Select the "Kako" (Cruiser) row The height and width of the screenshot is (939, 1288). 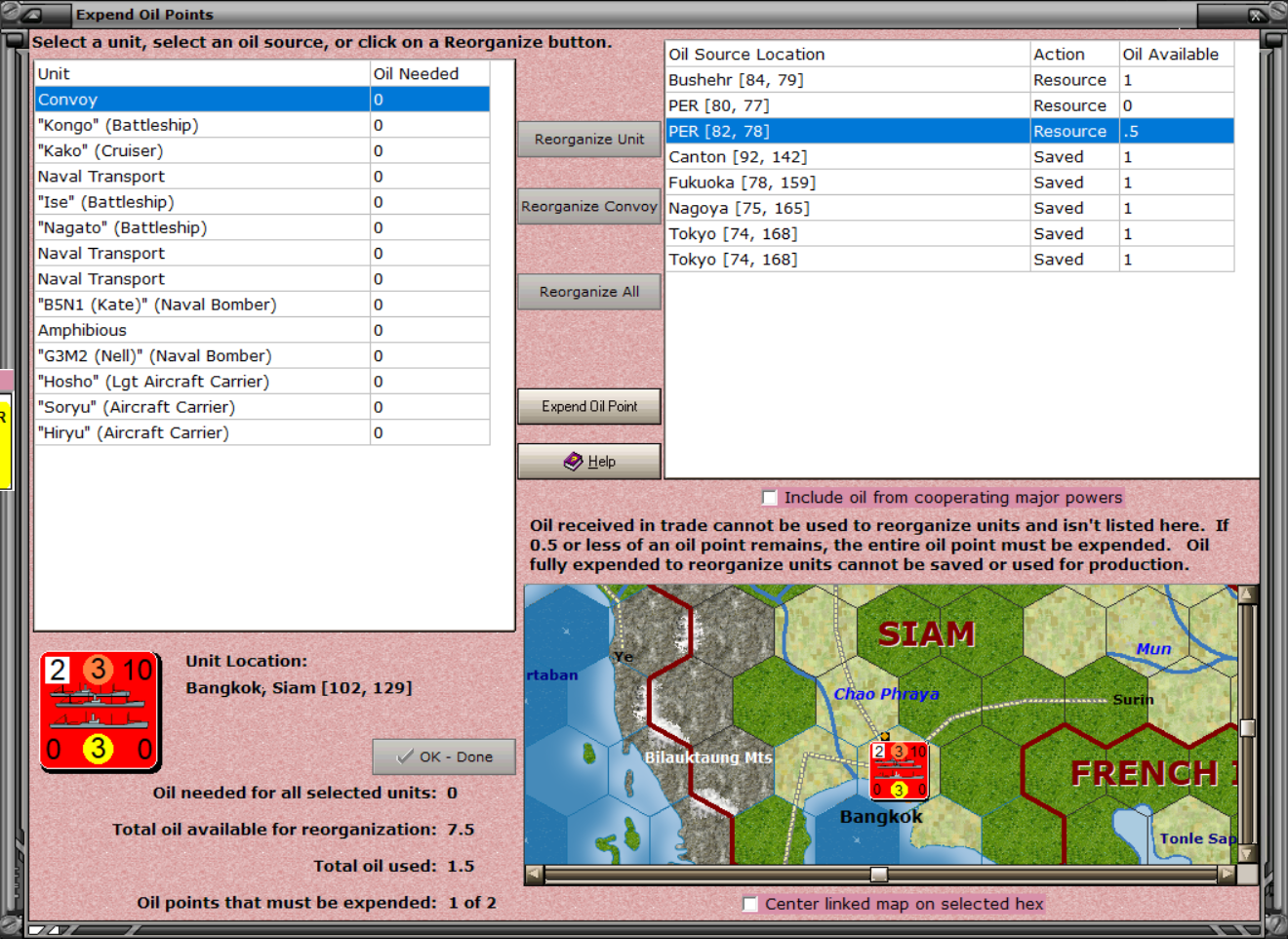[262, 150]
